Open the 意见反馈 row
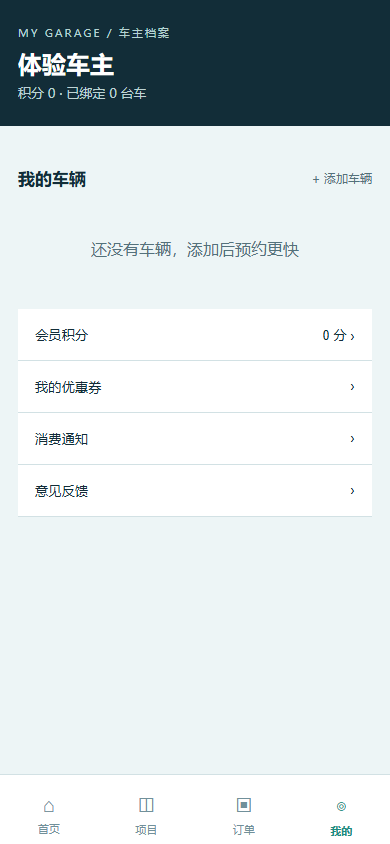 tap(195, 490)
